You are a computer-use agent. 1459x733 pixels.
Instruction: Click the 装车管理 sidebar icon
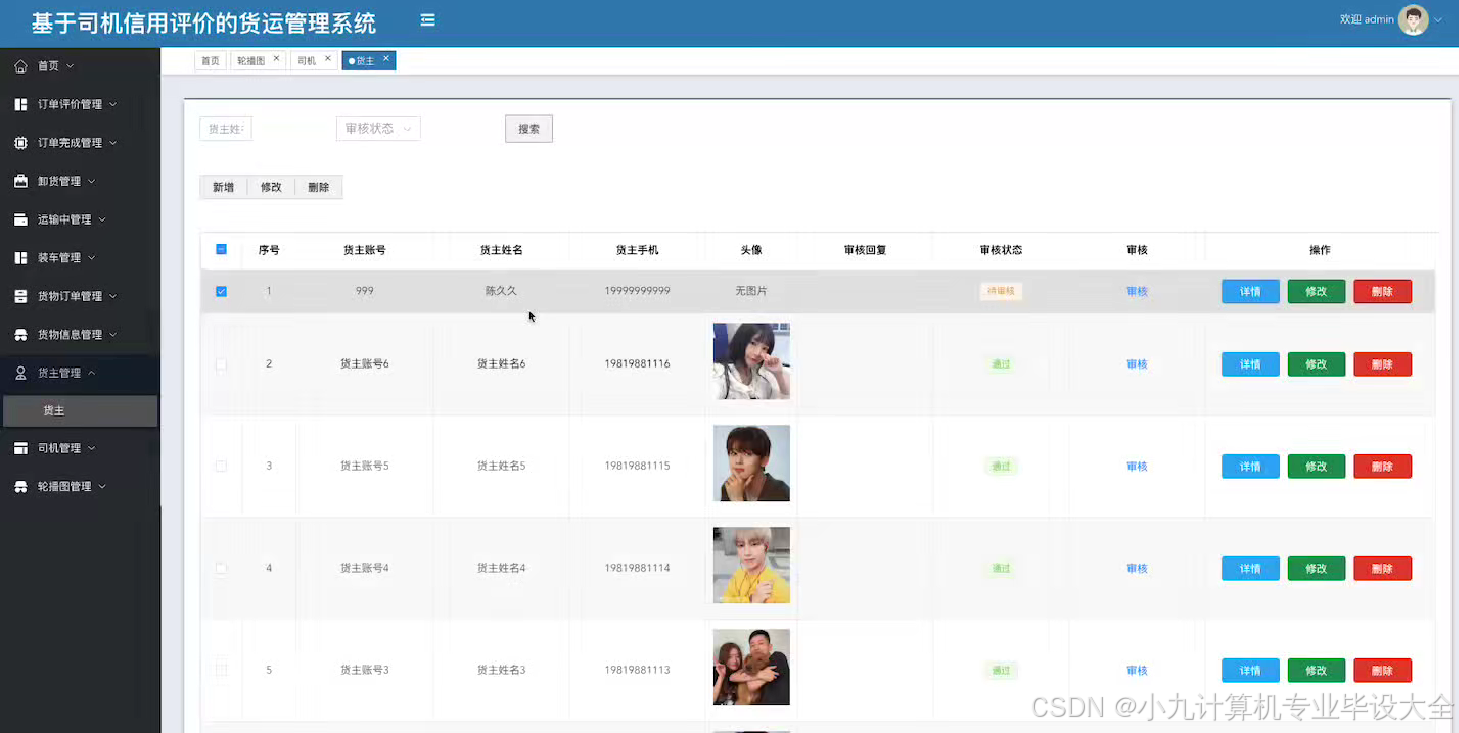[21, 258]
